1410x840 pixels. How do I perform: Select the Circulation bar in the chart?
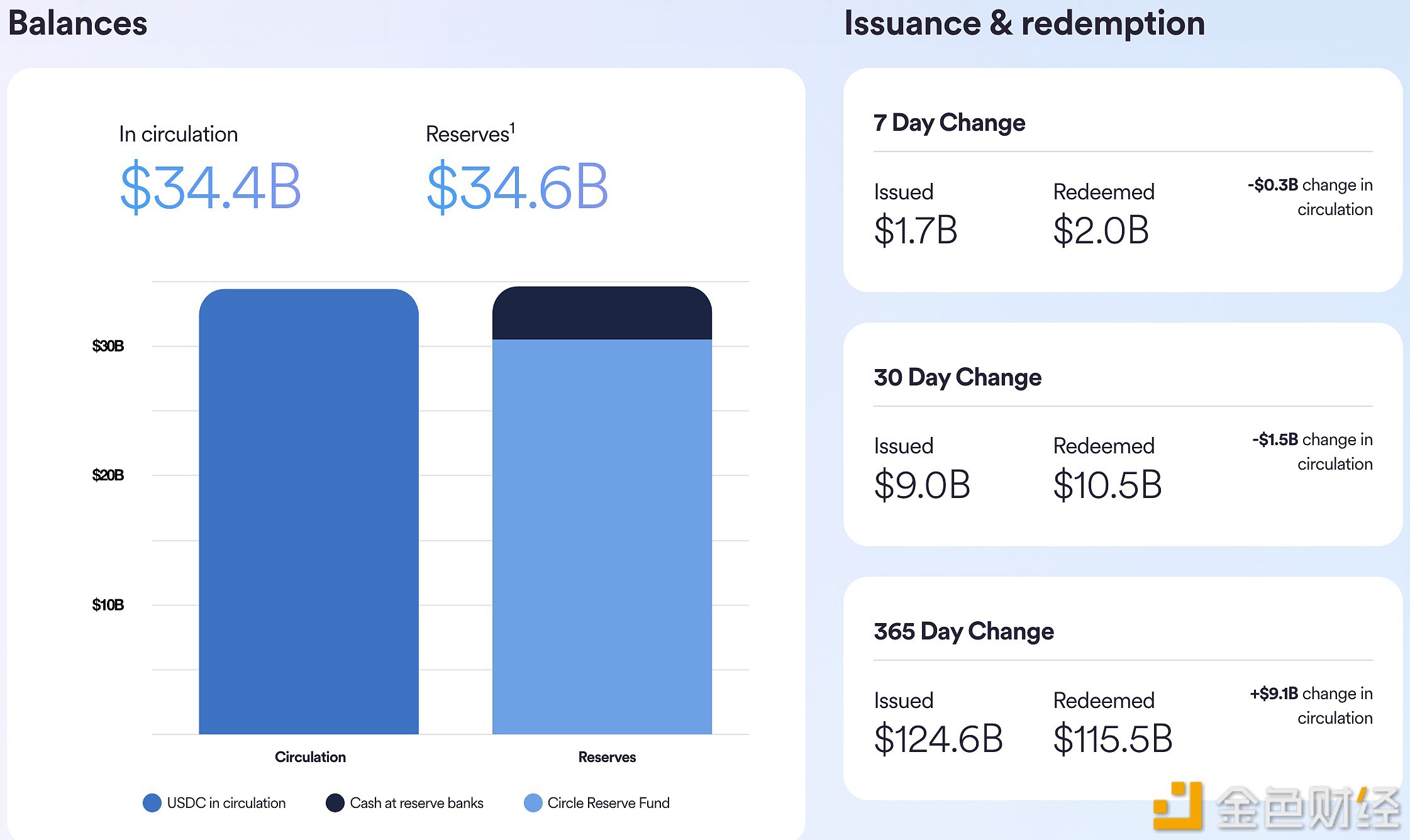(x=309, y=511)
